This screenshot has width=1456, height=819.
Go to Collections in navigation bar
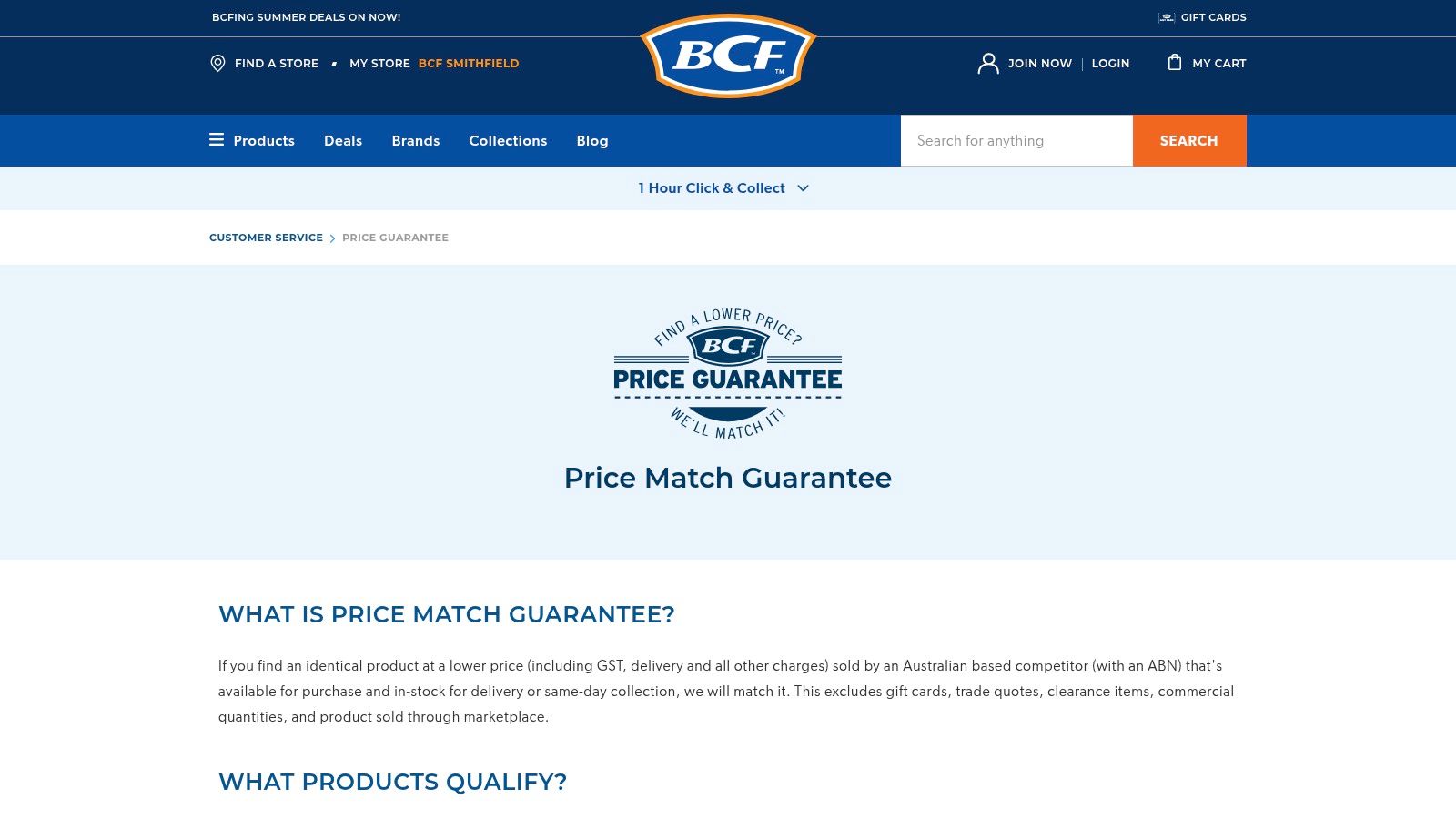(x=508, y=141)
